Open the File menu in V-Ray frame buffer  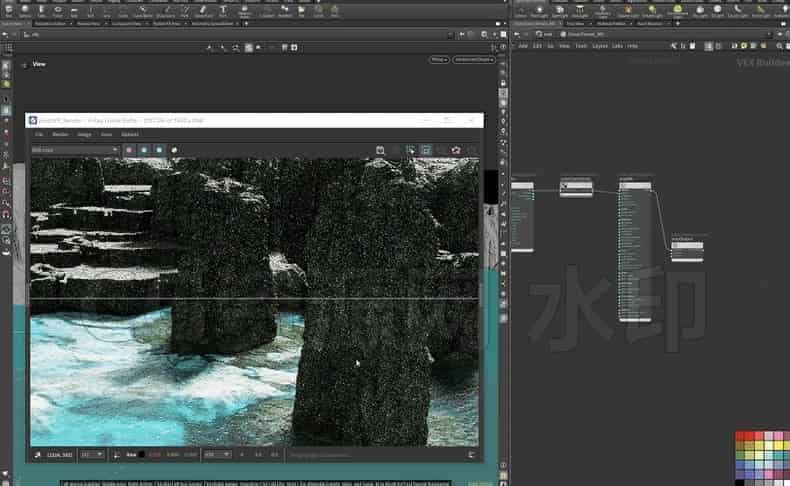[x=39, y=134]
